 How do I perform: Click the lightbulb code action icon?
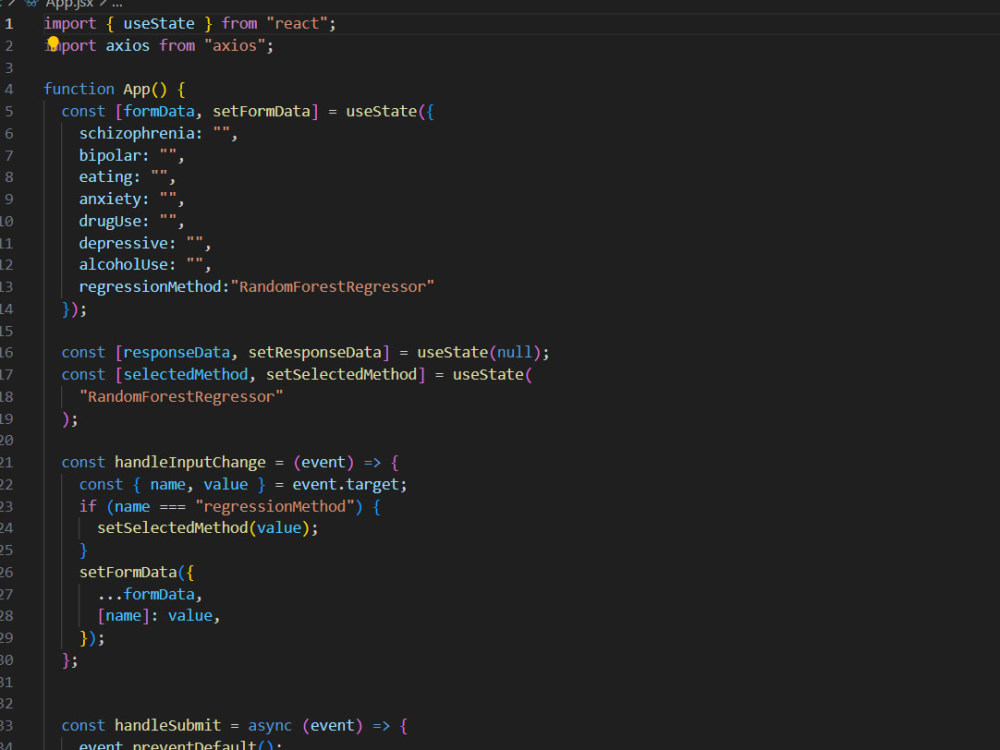tap(54, 43)
